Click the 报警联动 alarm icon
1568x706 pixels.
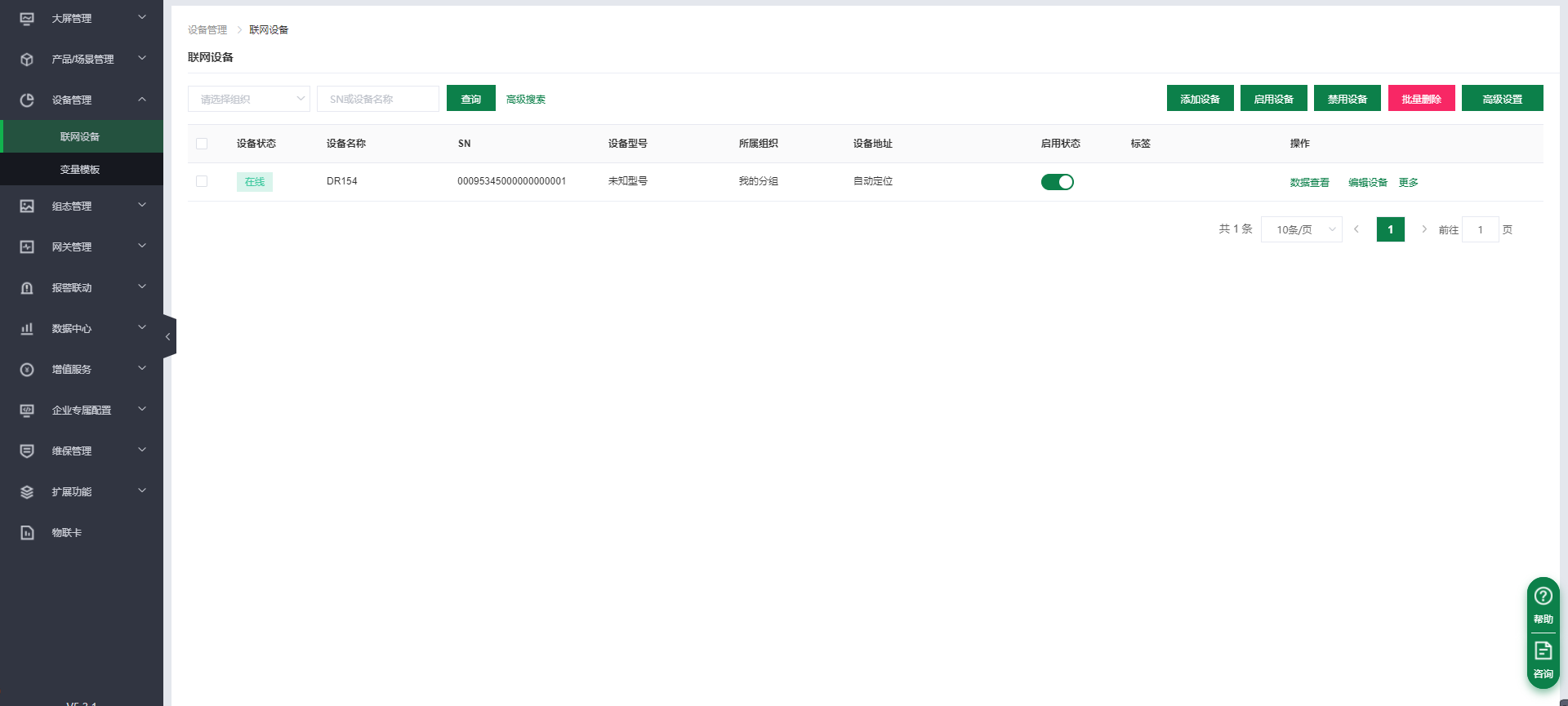click(27, 287)
